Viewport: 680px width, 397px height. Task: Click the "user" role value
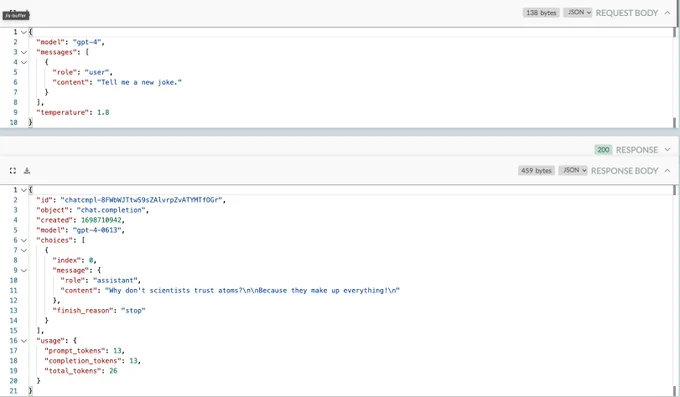click(x=98, y=72)
